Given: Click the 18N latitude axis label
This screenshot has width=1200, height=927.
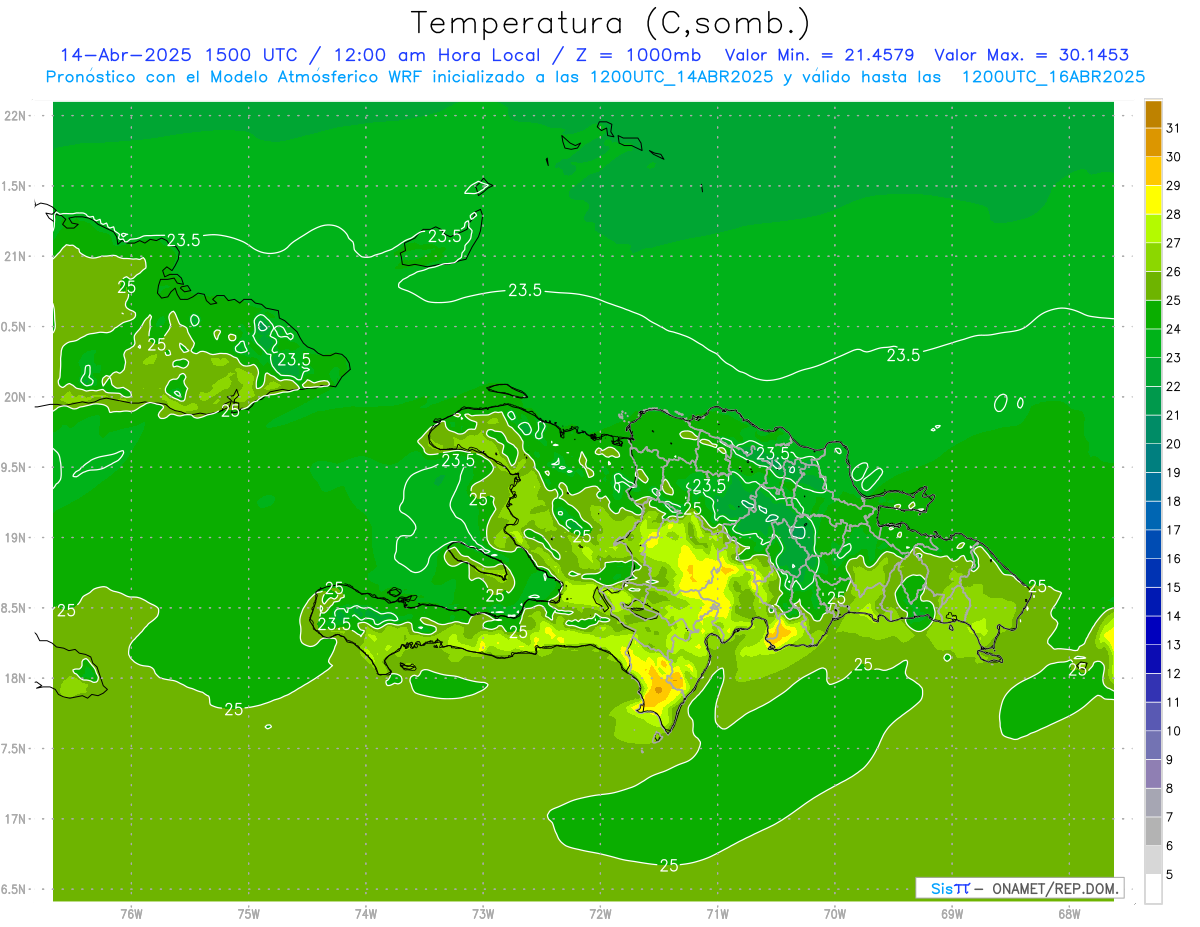Looking at the screenshot, I should tap(16, 678).
